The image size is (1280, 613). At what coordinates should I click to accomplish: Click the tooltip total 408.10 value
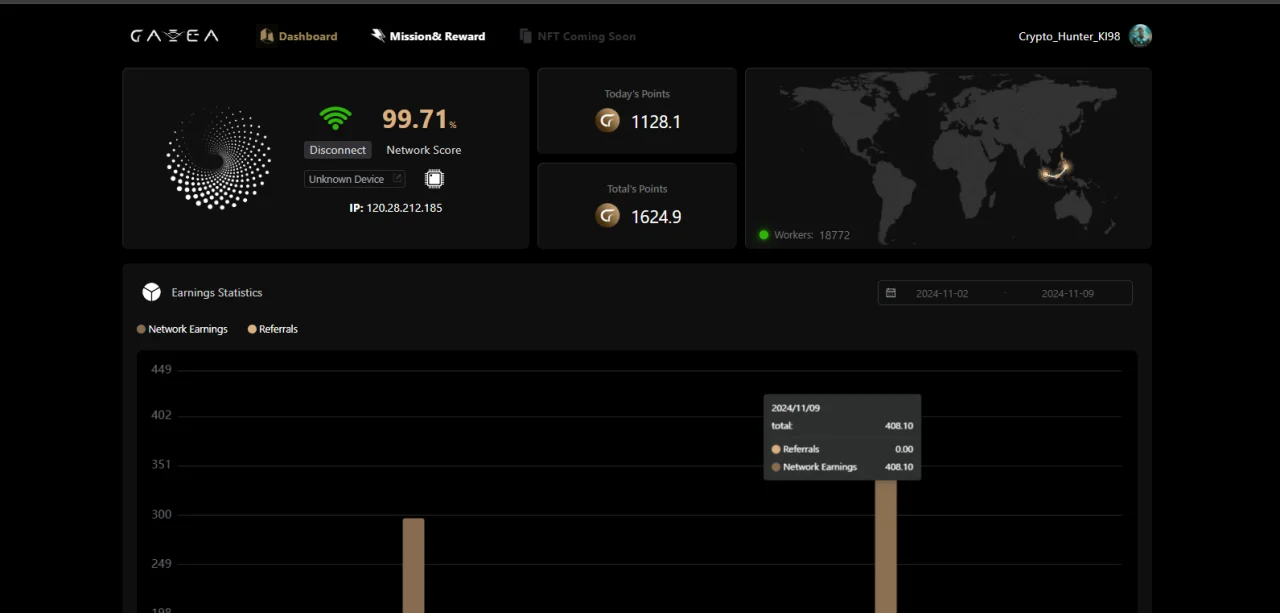[899, 426]
